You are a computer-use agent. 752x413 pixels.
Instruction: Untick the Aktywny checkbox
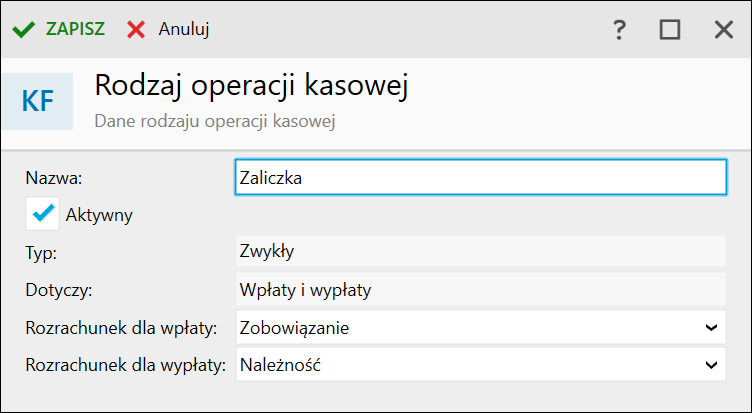(43, 213)
